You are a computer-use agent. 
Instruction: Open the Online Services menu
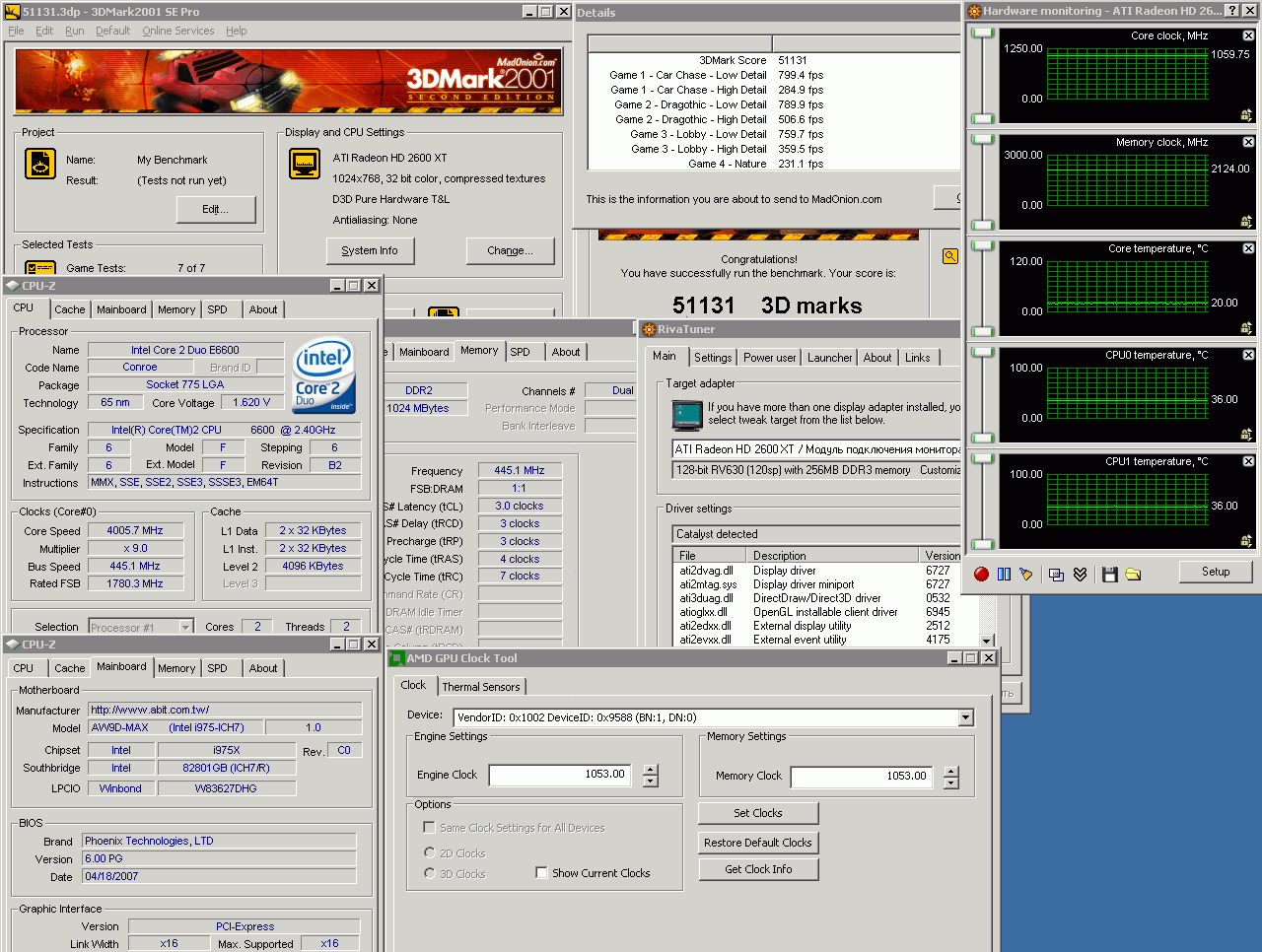[x=177, y=31]
